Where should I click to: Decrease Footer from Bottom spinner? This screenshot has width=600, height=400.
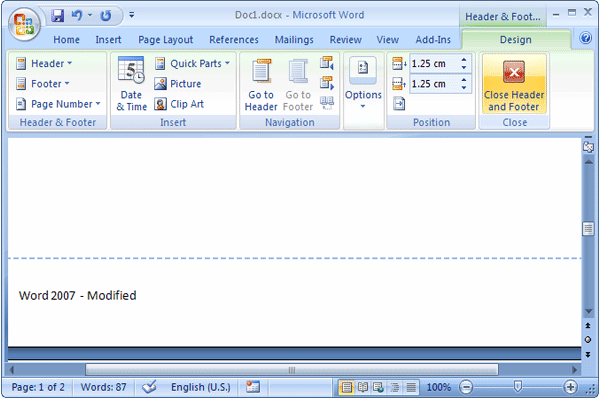(464, 88)
